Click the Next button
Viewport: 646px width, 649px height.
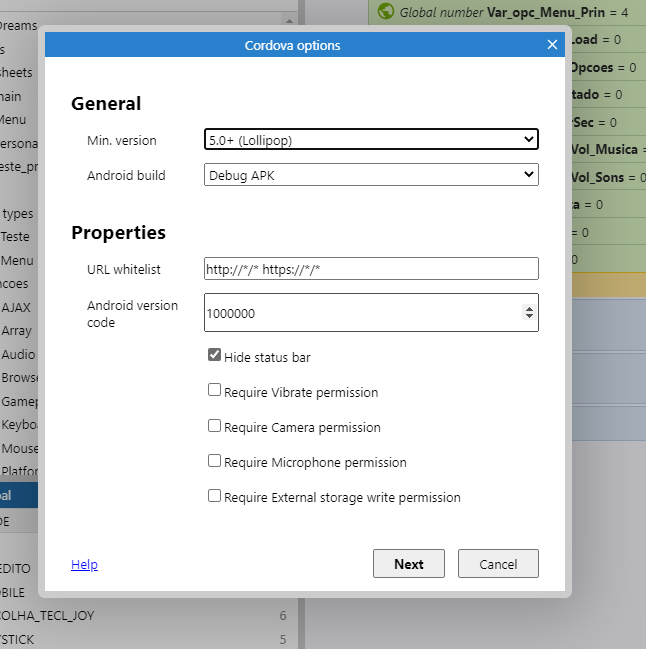click(x=409, y=564)
